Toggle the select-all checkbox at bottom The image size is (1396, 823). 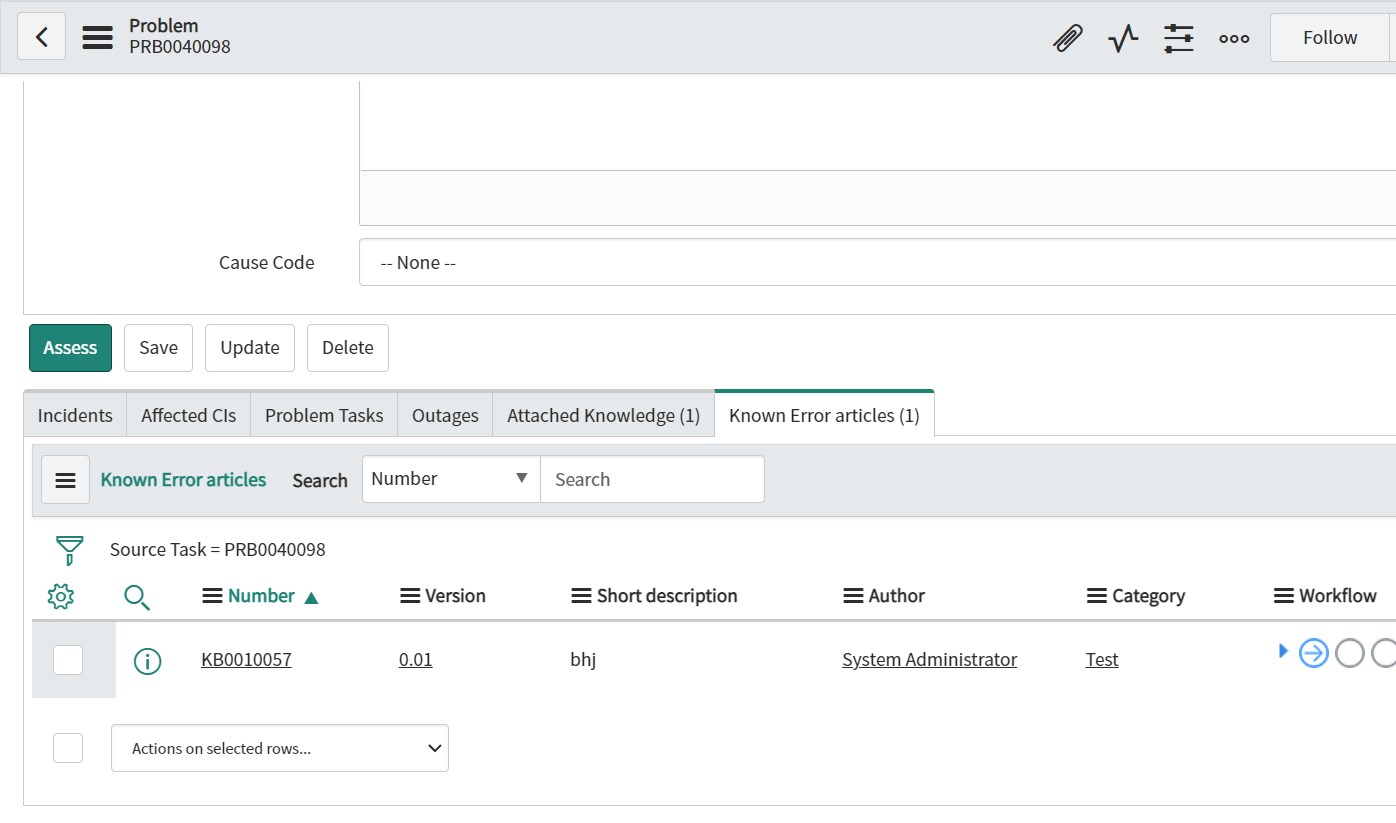[x=68, y=748]
